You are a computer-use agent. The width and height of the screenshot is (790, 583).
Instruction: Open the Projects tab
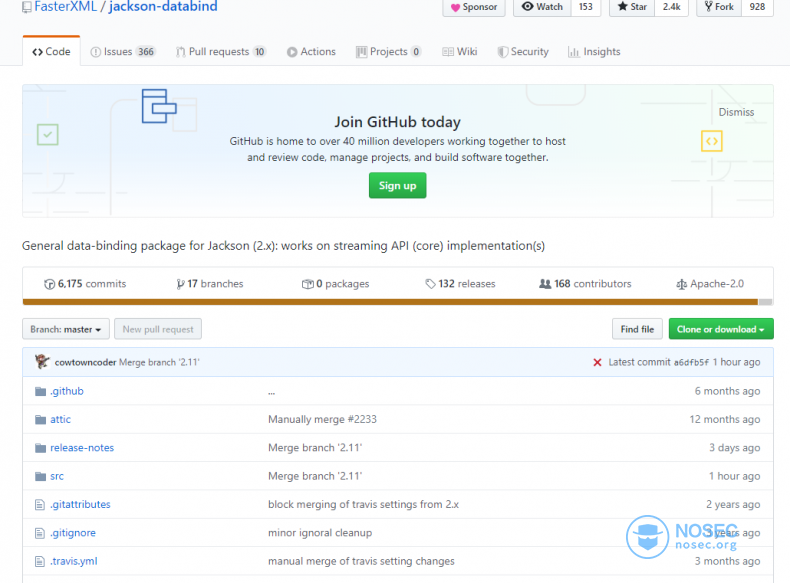[388, 51]
